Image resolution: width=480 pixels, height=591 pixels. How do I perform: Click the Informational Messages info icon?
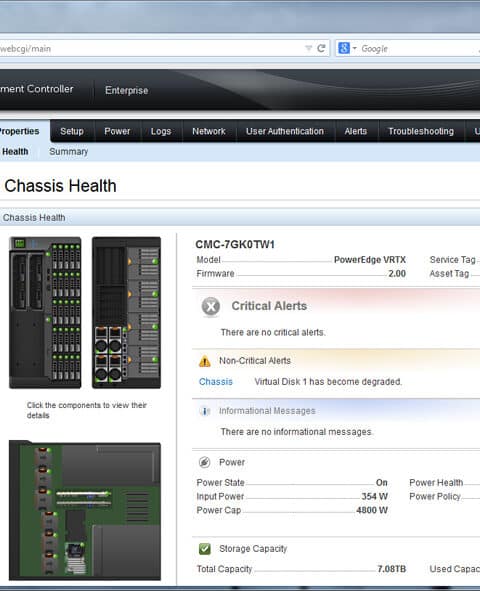(x=205, y=411)
